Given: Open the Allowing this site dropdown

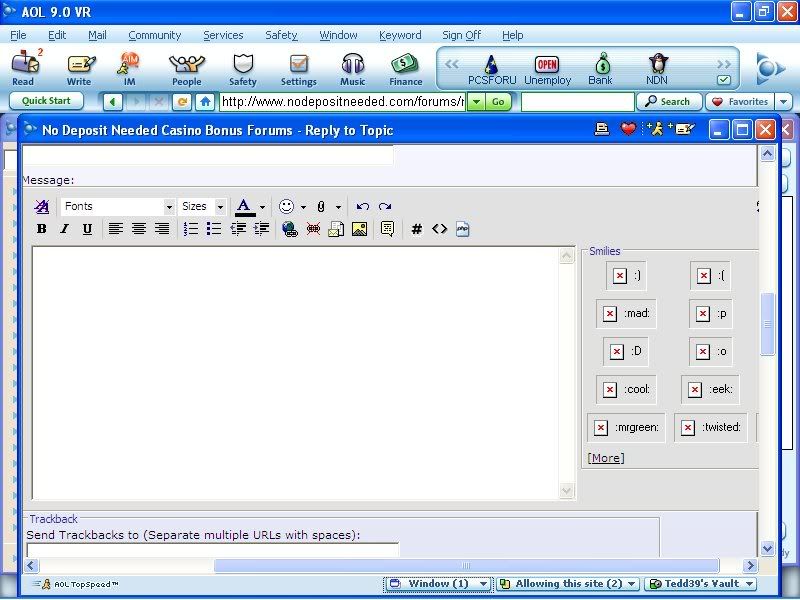Looking at the screenshot, I should (x=567, y=584).
